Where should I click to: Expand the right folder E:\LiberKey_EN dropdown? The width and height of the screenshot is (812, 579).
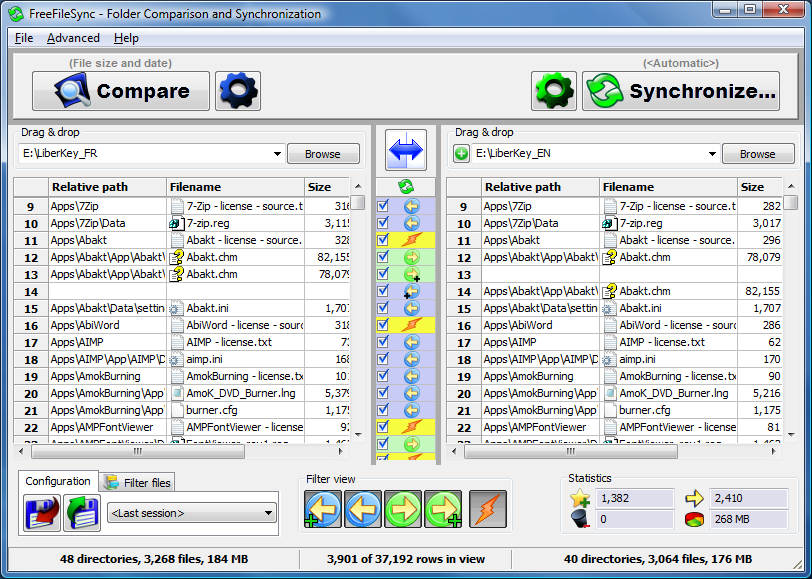click(712, 154)
